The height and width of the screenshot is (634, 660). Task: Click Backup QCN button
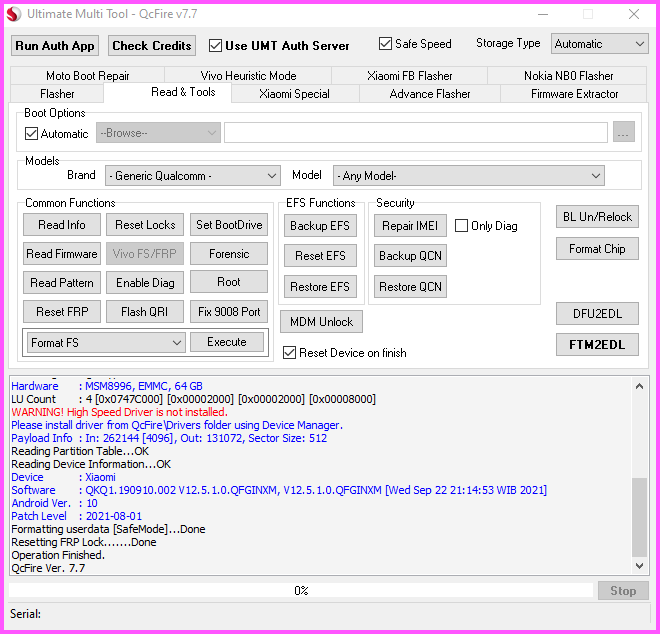click(410, 256)
